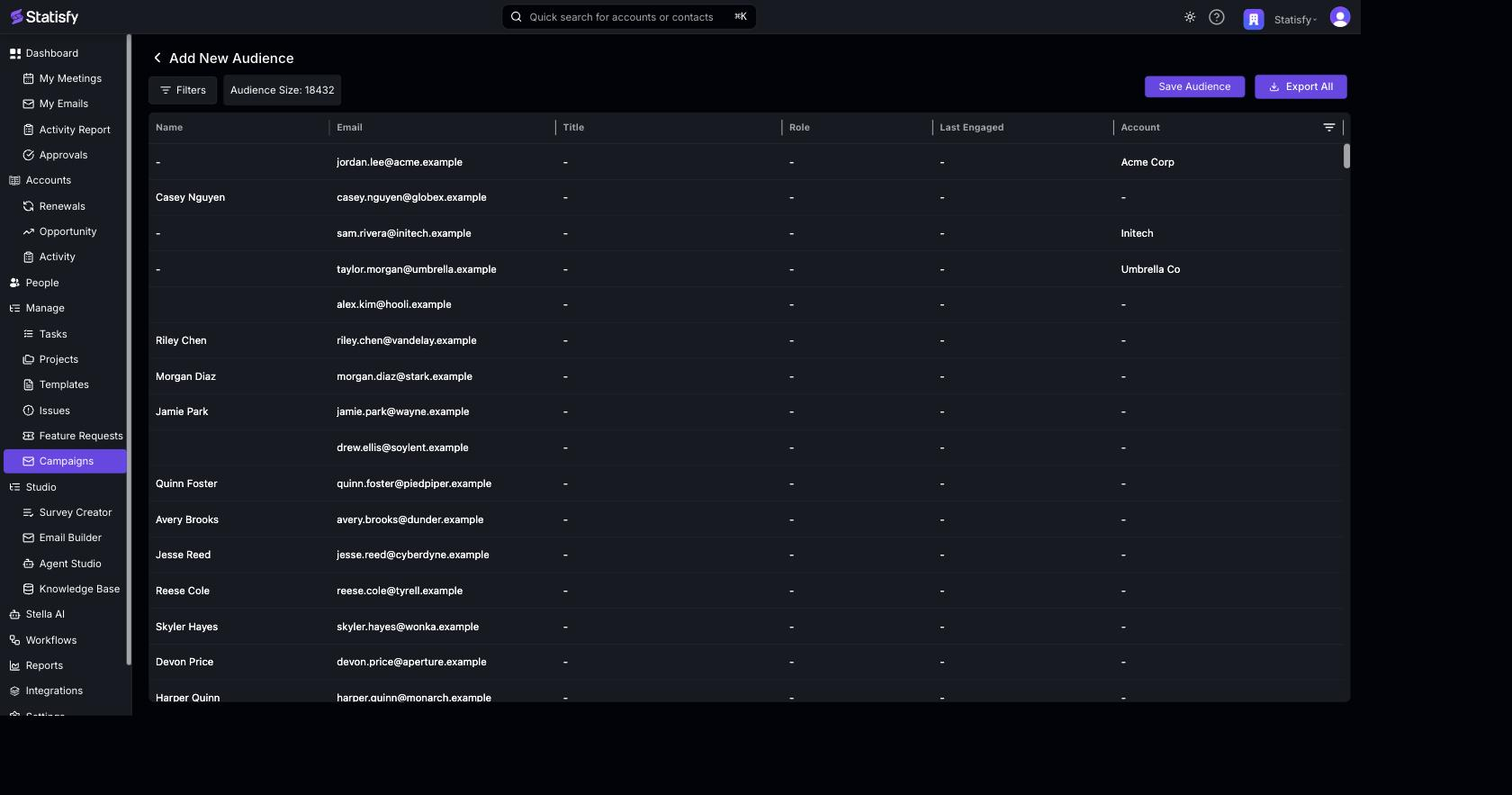The width and height of the screenshot is (1512, 795).
Task: Select the Riley Chen name cell
Action: (181, 340)
